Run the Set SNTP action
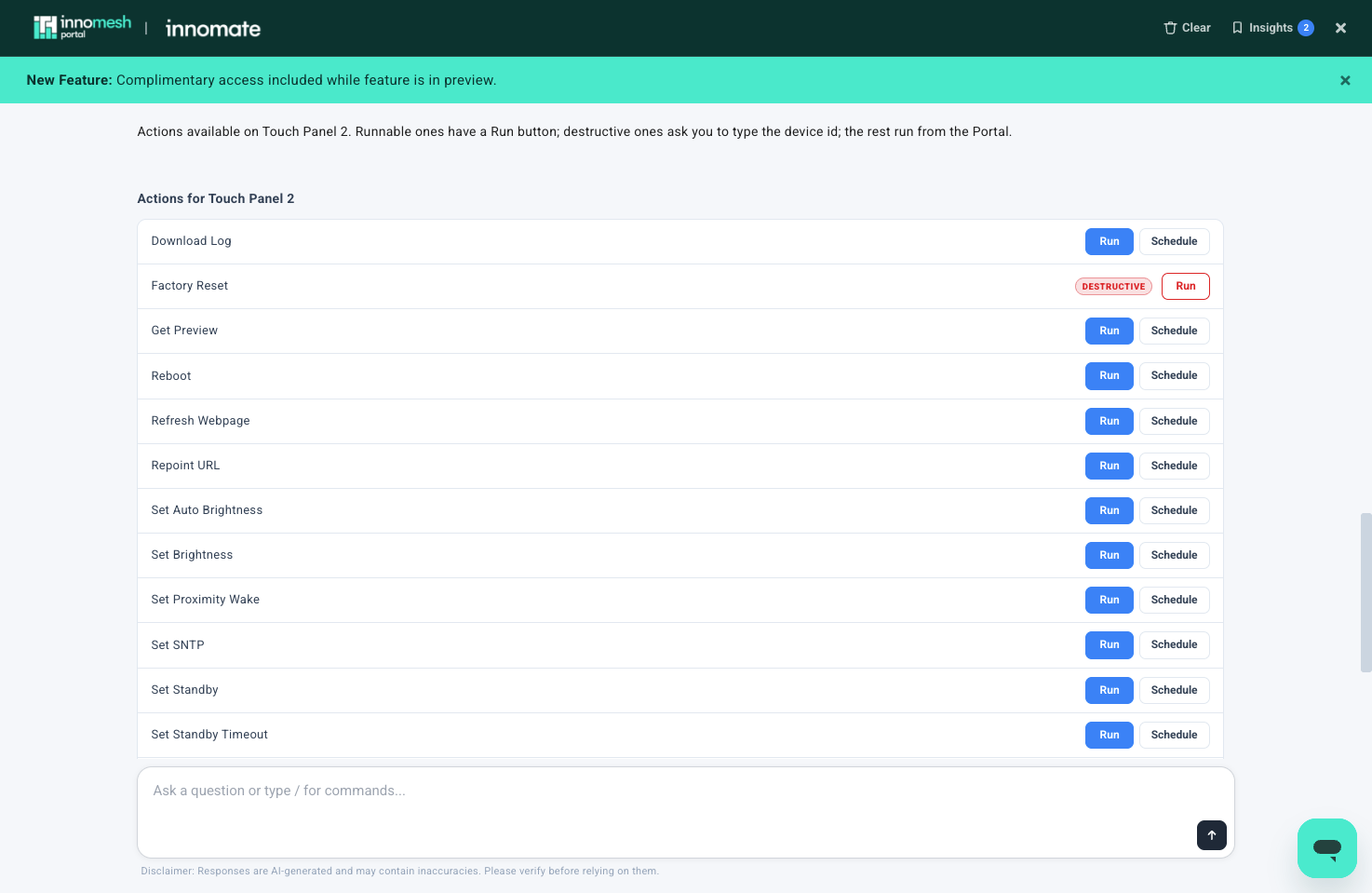The image size is (1372, 893). coord(1110,644)
